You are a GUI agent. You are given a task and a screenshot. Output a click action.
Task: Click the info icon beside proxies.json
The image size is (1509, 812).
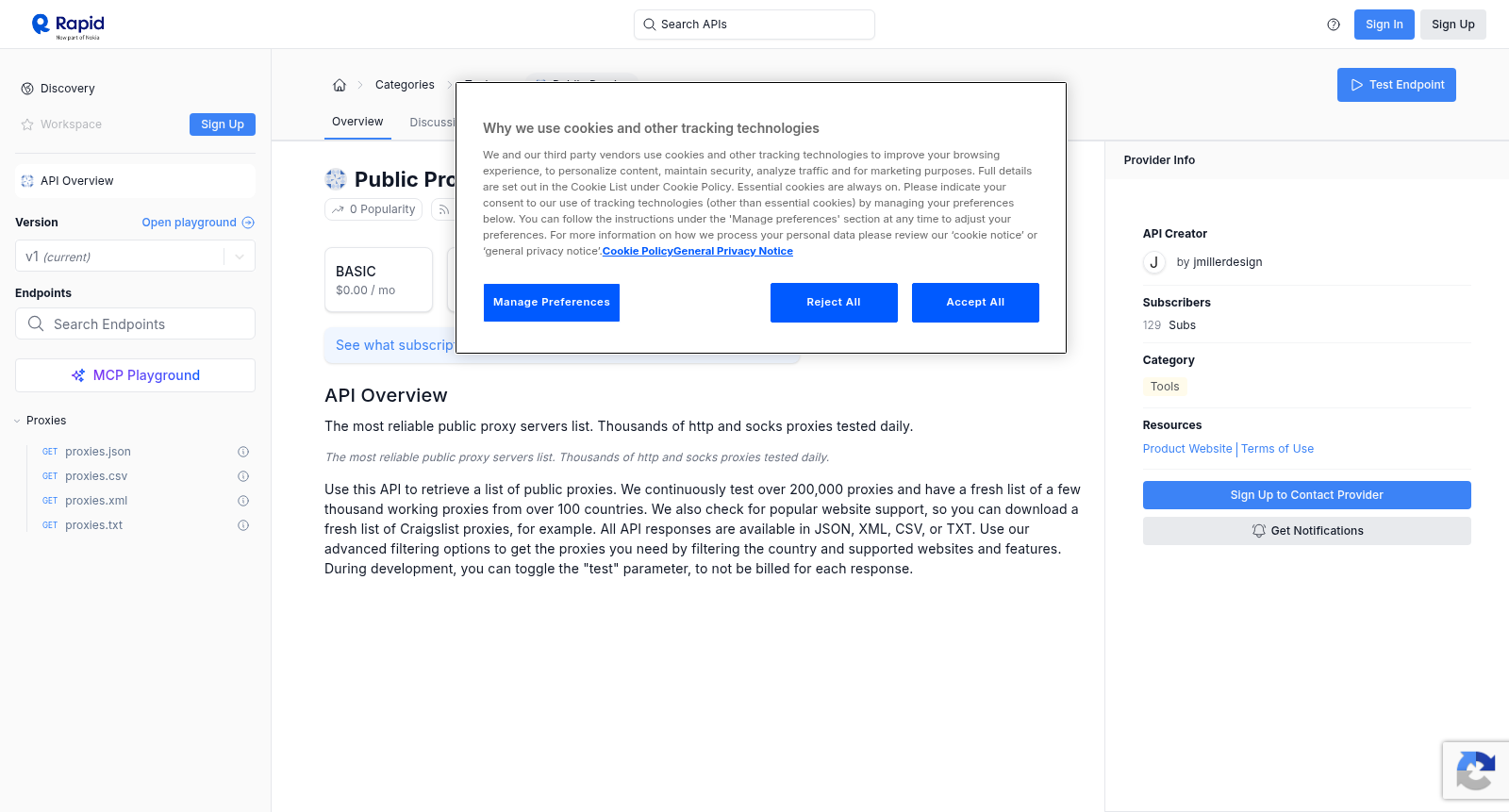point(243,452)
